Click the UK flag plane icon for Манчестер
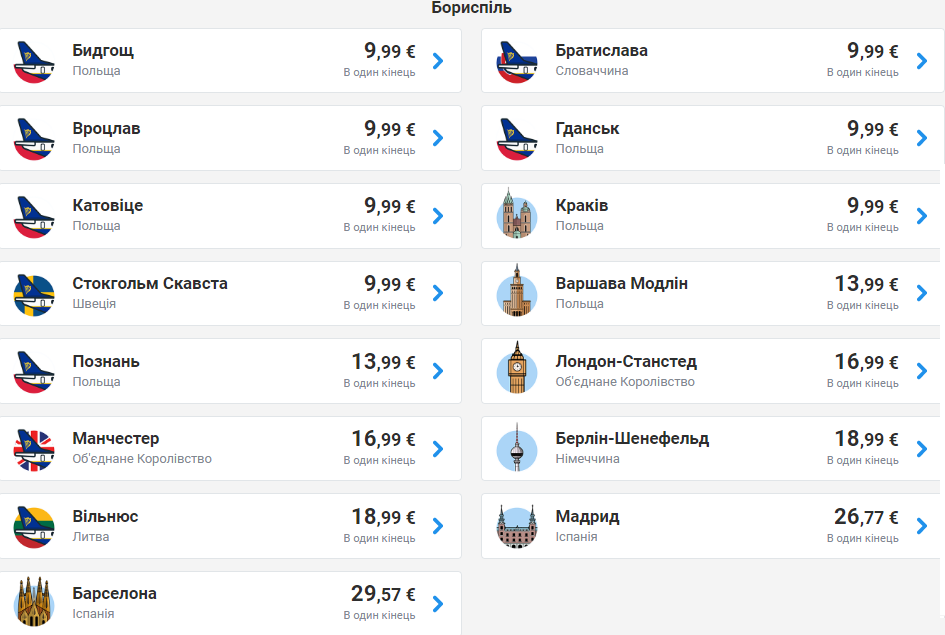945x635 pixels. (34, 449)
